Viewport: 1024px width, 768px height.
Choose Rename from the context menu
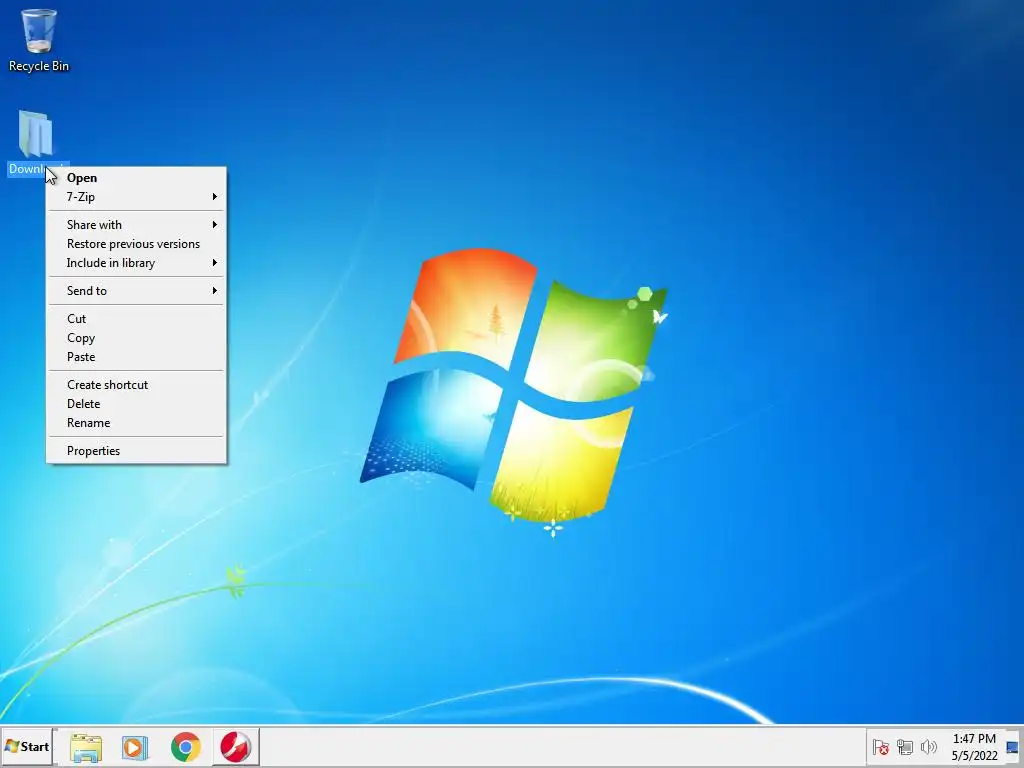pyautogui.click(x=136, y=423)
